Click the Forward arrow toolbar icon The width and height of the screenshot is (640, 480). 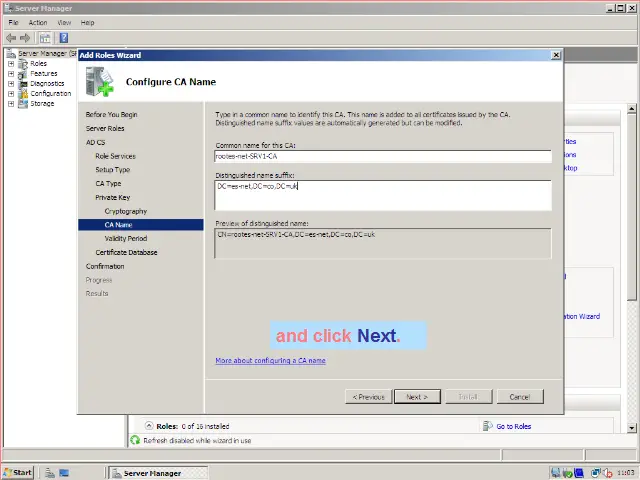pos(25,38)
